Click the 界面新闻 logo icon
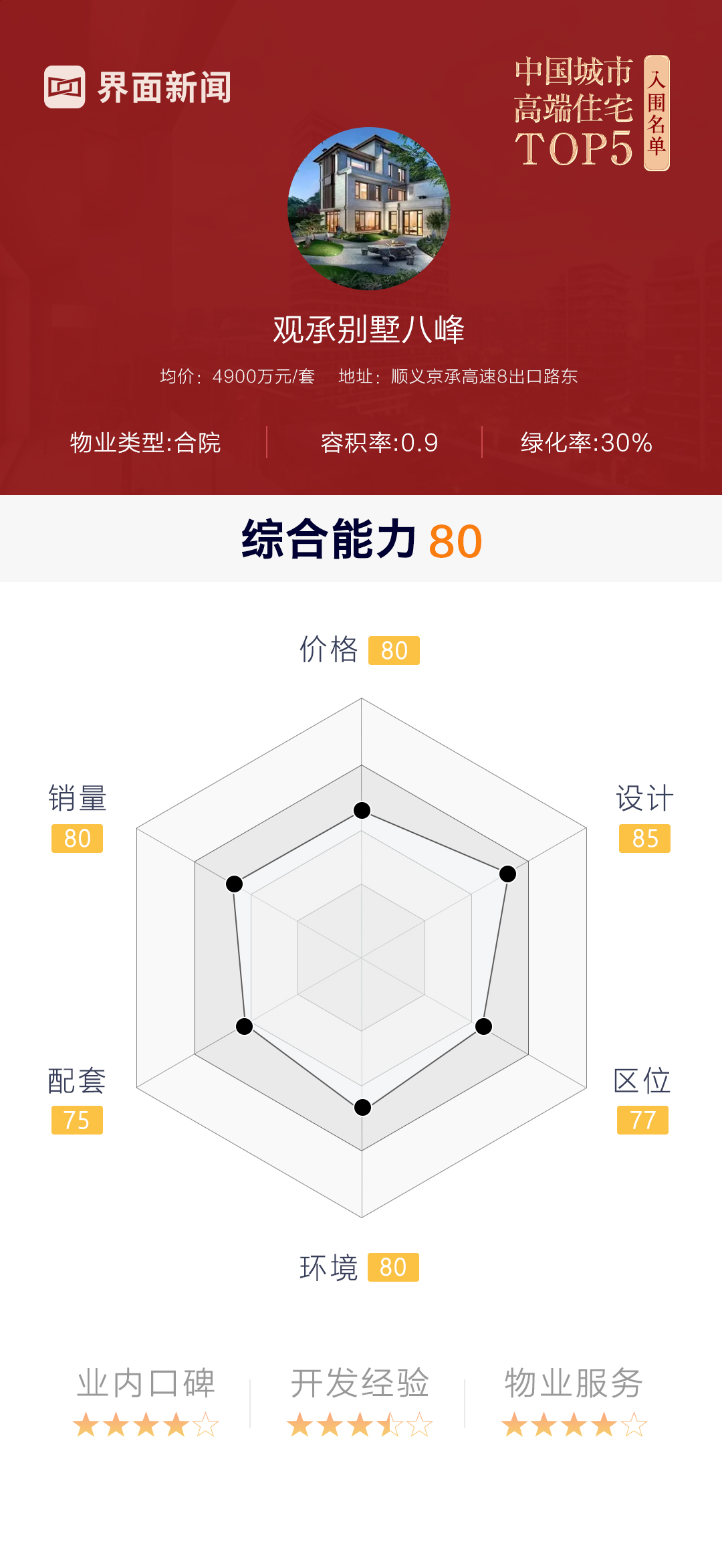The width and height of the screenshot is (722, 1568). pyautogui.click(x=65, y=87)
